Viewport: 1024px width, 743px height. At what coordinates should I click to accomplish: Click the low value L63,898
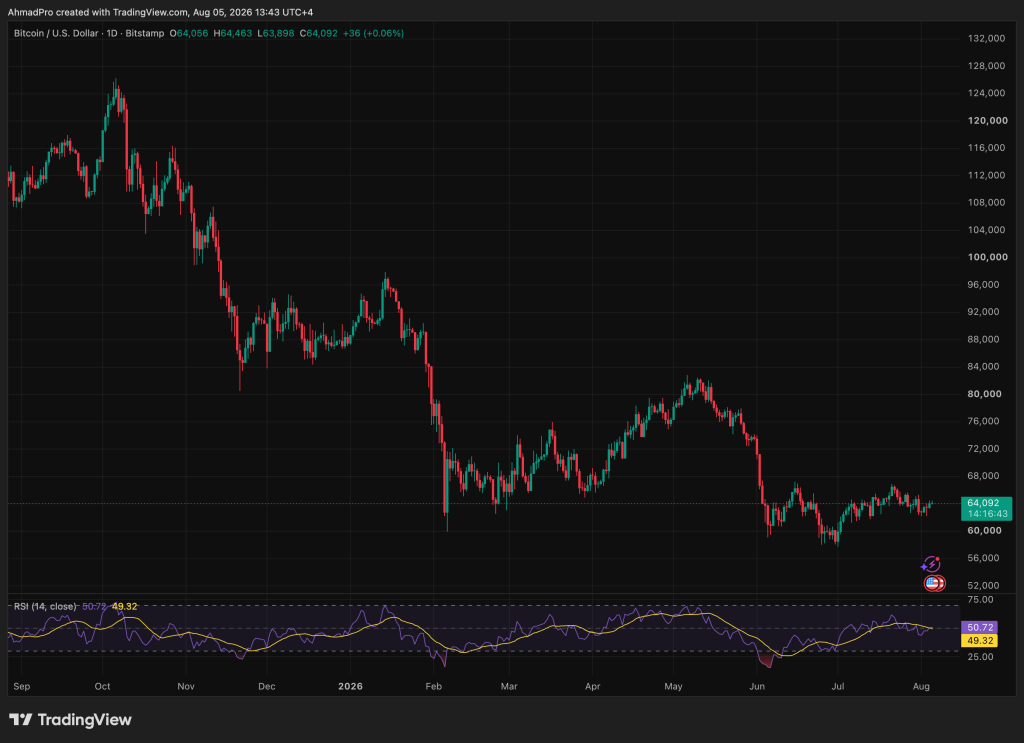pos(276,33)
